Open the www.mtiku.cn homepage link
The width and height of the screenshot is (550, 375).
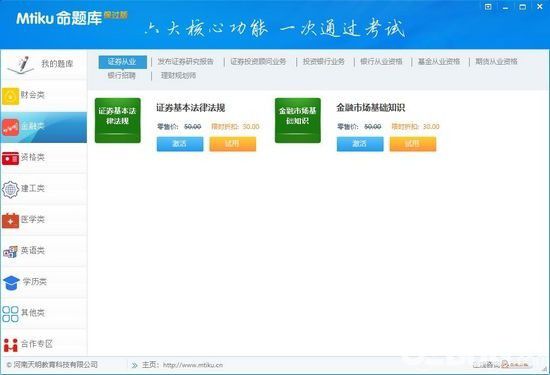(193, 365)
